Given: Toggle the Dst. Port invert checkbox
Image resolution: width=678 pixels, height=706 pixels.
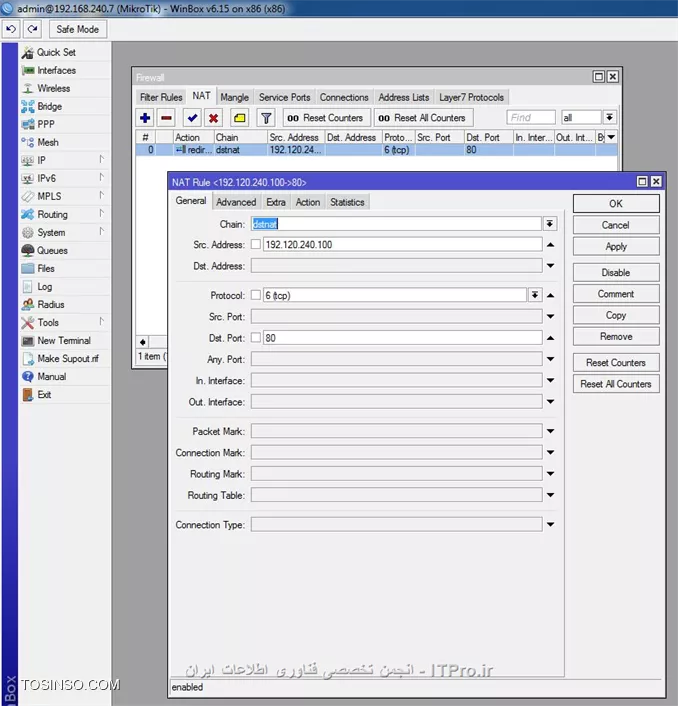Looking at the screenshot, I should (x=256, y=337).
